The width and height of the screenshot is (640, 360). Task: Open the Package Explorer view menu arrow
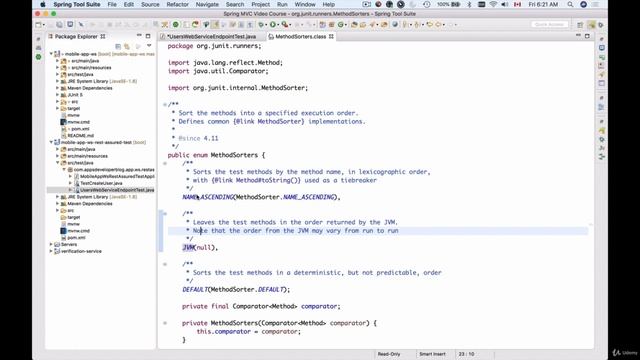tap(149, 46)
